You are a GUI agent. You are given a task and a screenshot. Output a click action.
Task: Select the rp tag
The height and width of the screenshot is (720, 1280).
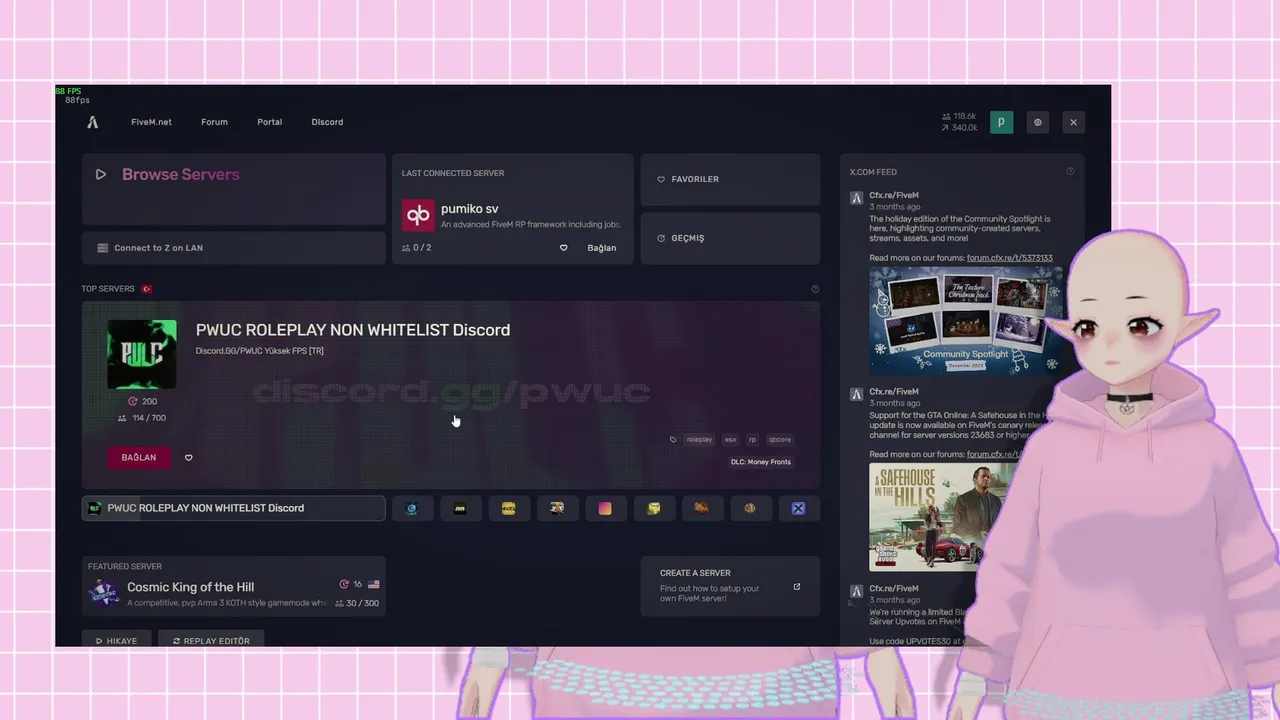click(x=752, y=439)
